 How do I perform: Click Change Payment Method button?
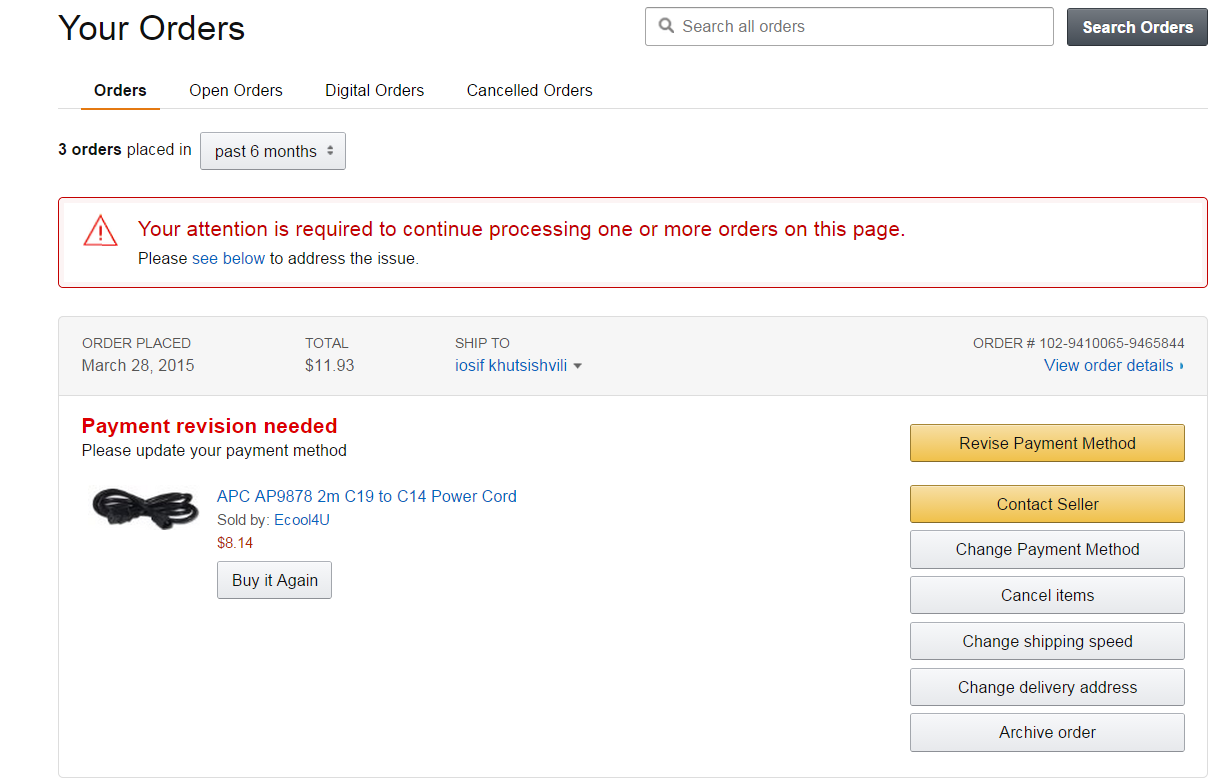pyautogui.click(x=1047, y=549)
